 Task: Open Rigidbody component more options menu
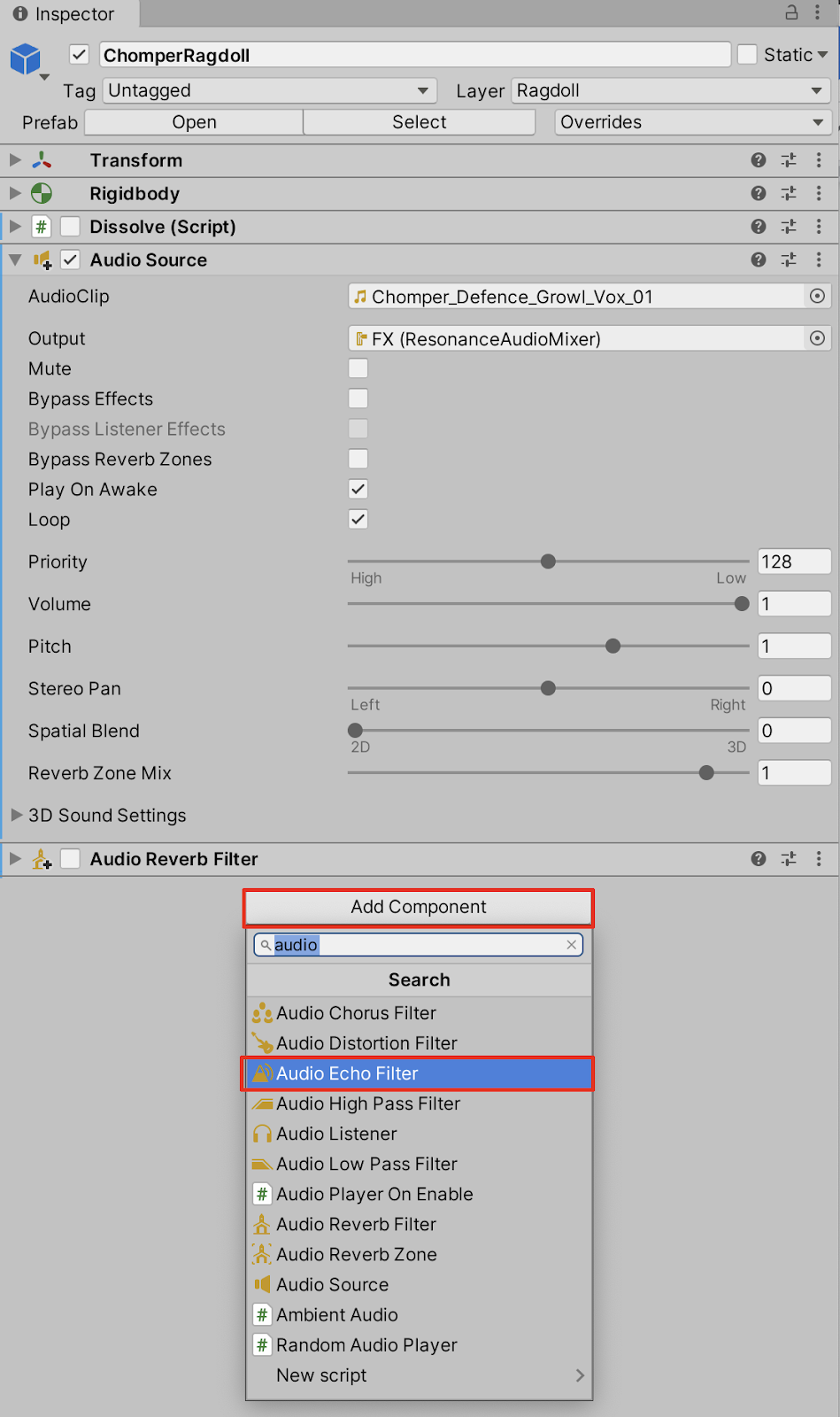[819, 193]
